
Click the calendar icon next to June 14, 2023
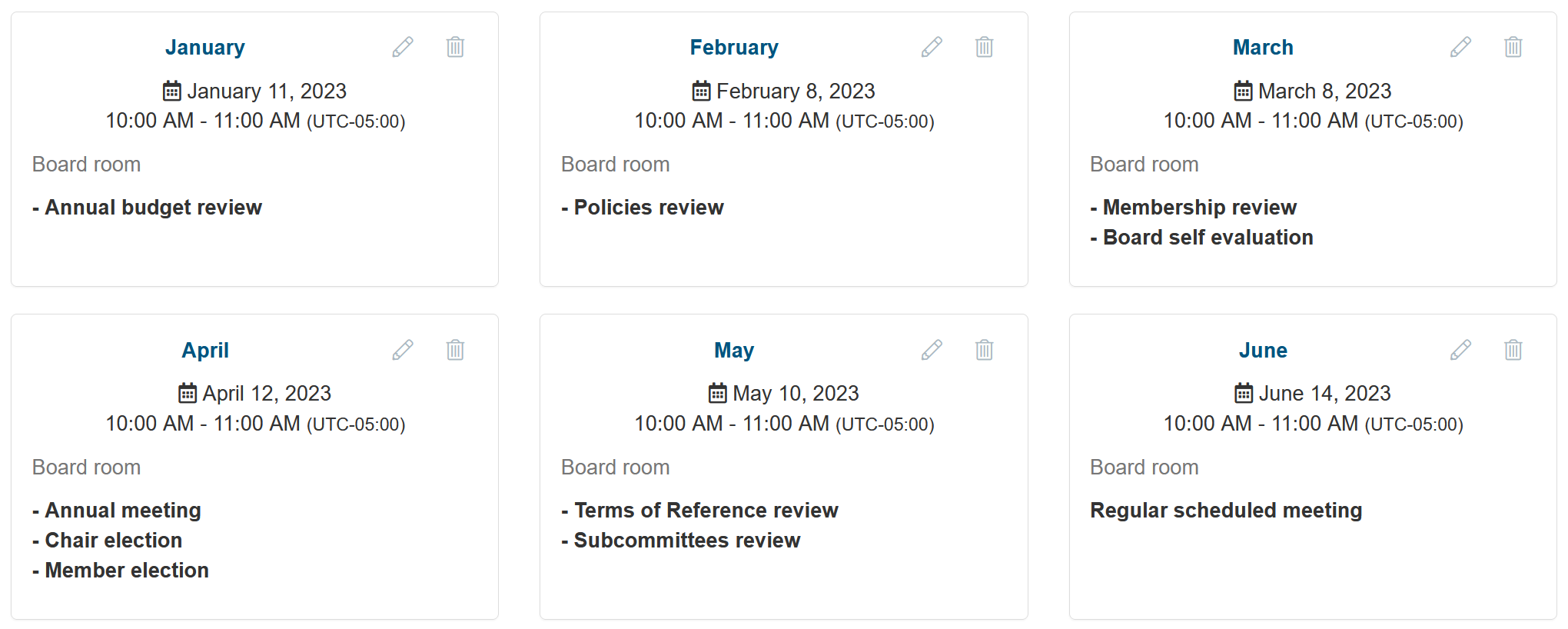coord(1244,393)
